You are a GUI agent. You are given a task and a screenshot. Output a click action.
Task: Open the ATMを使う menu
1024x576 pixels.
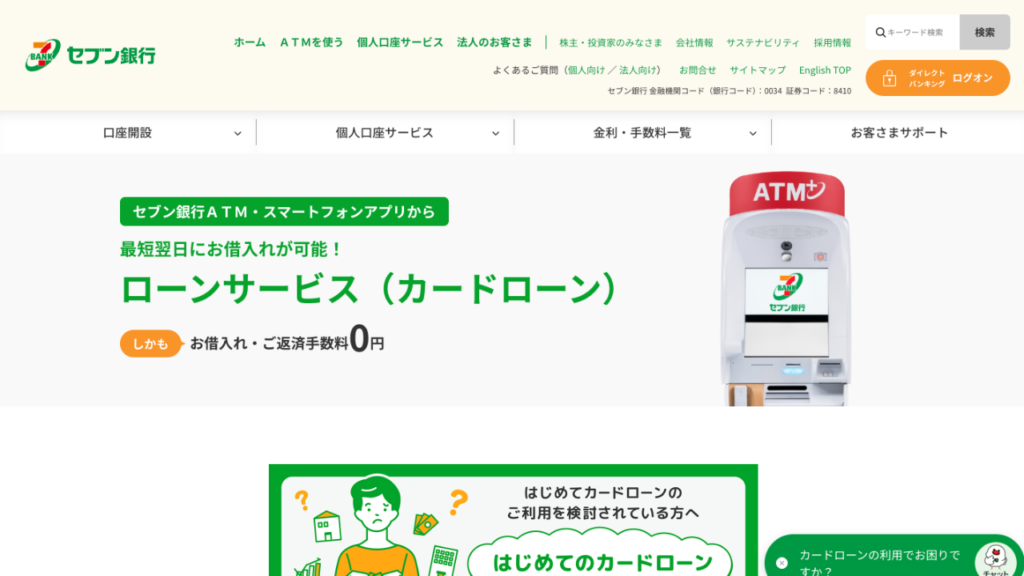tap(311, 43)
